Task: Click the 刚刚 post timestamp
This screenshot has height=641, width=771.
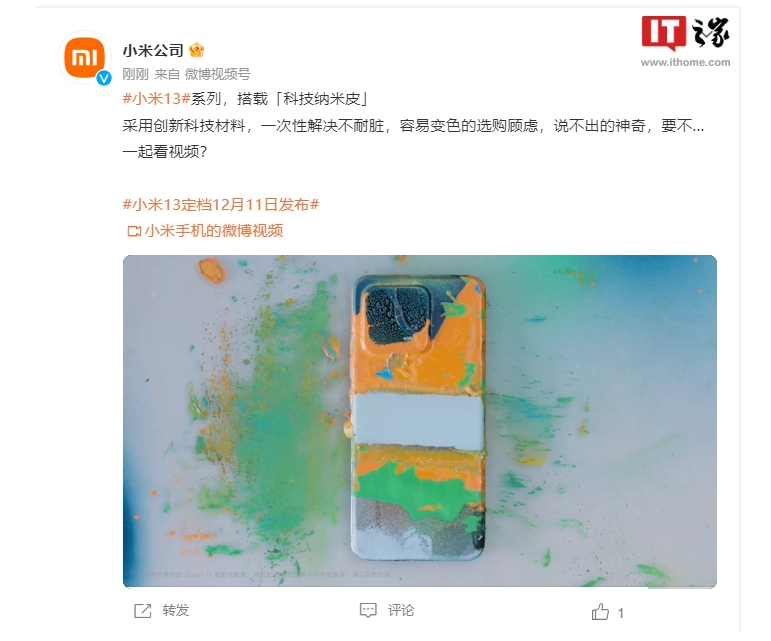Action: [135, 74]
